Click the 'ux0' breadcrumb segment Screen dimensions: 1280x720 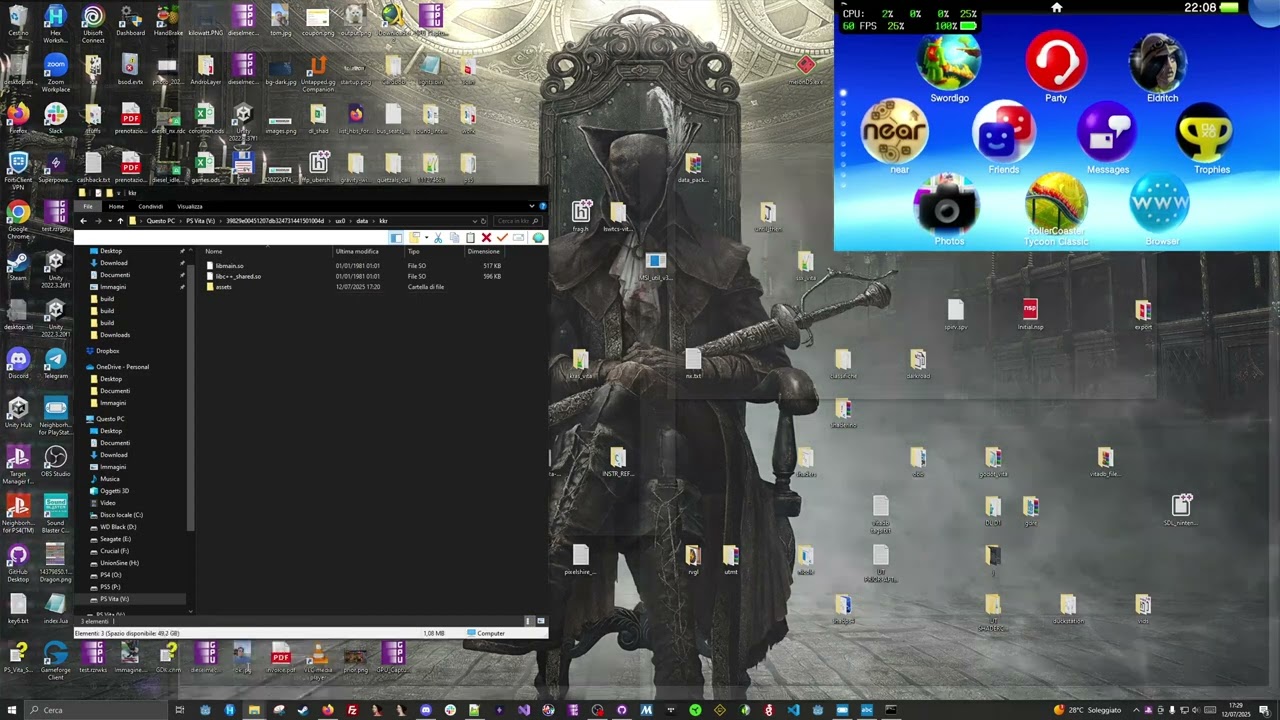pos(340,221)
